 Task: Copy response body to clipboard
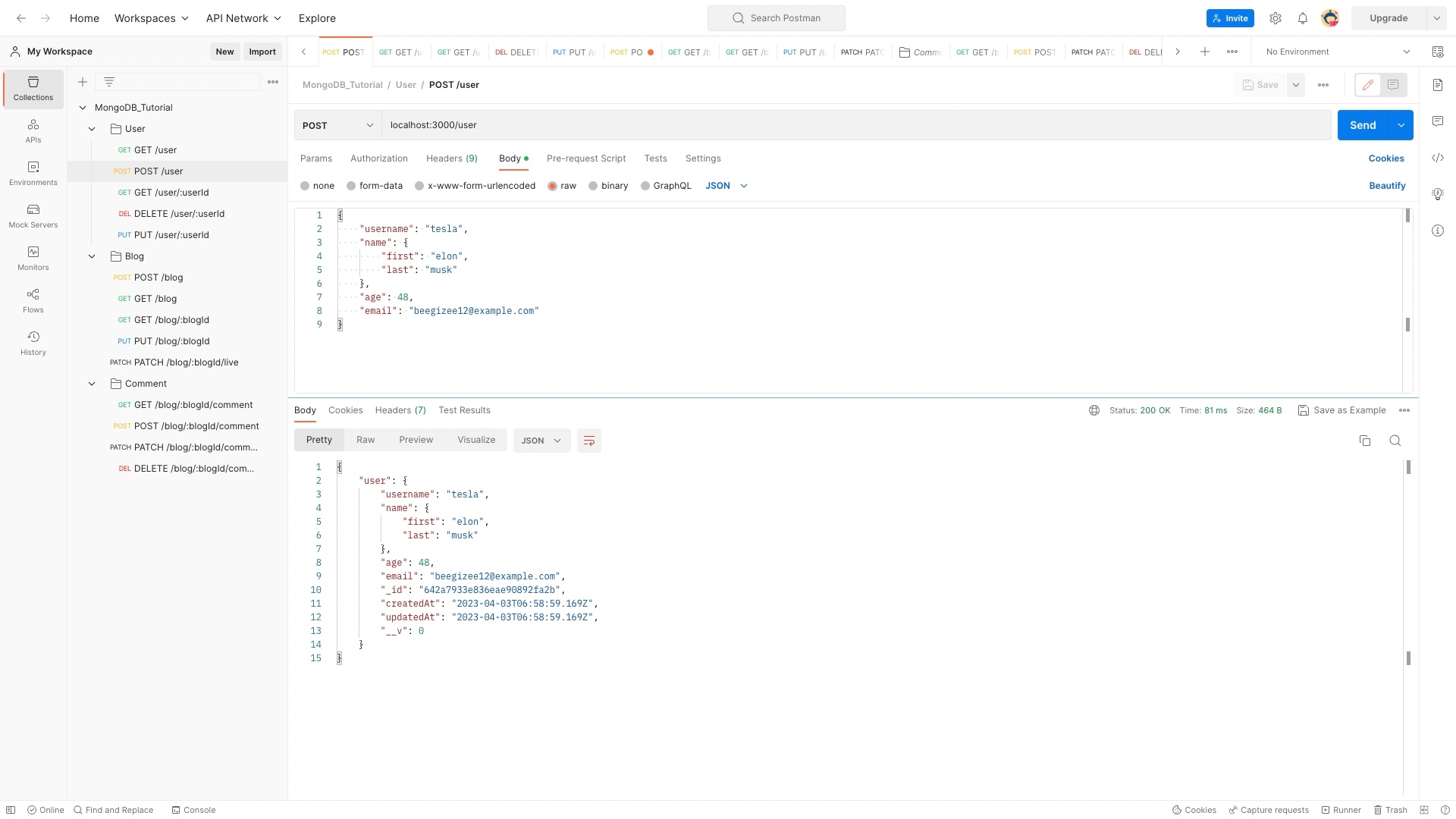click(1365, 441)
